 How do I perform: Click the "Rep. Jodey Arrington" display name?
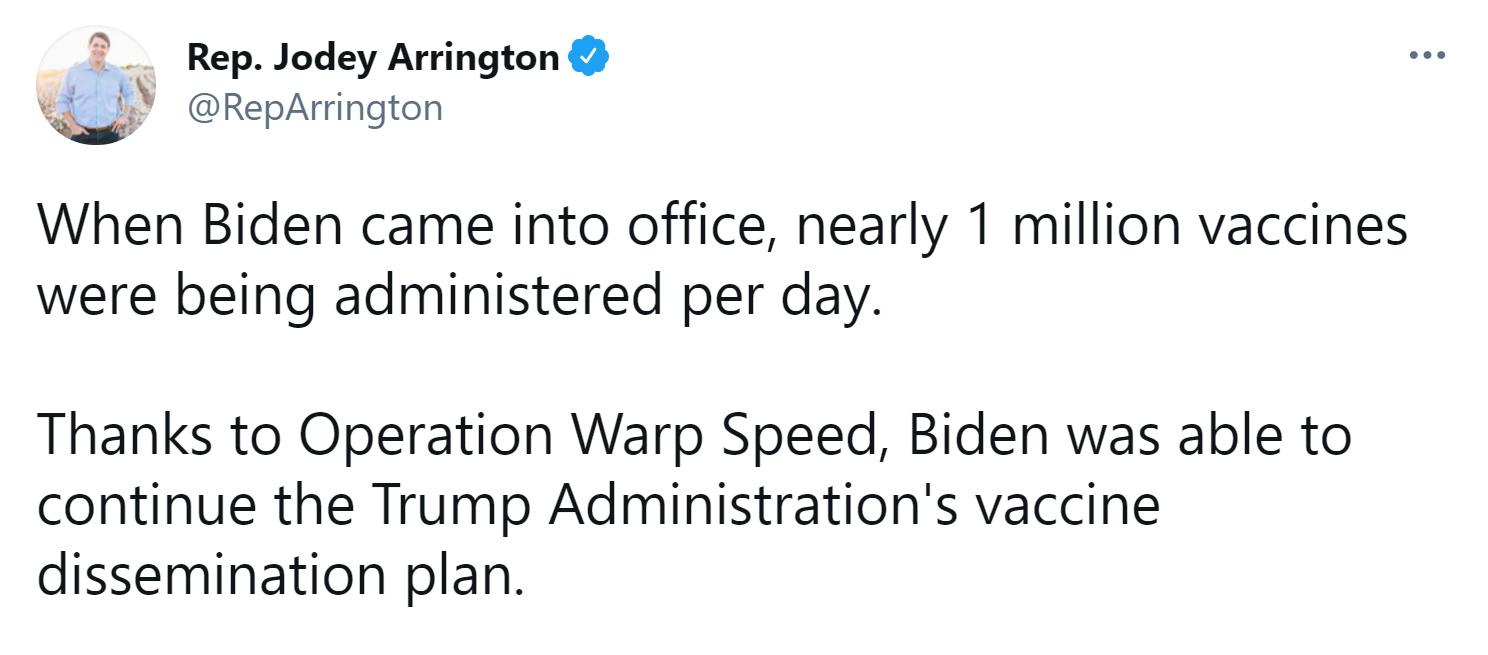[373, 59]
